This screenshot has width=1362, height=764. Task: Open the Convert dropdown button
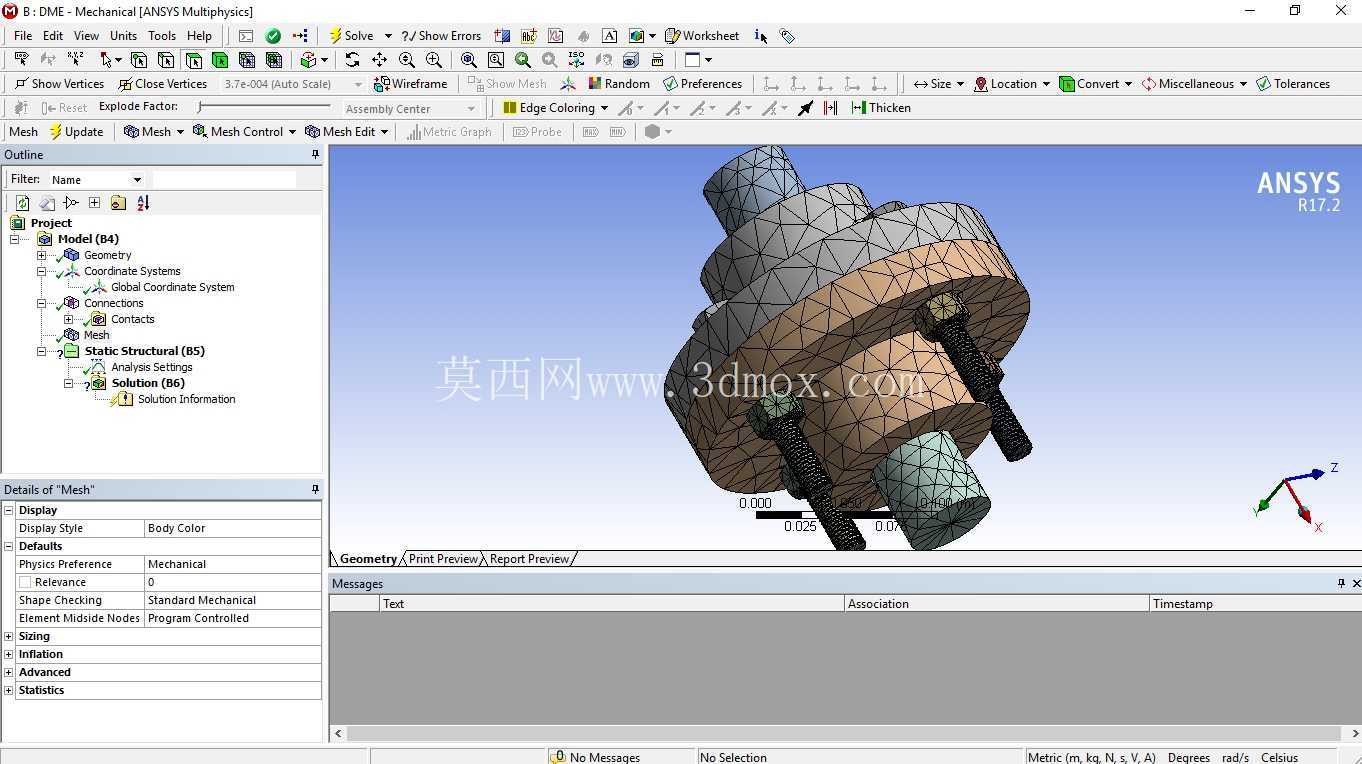point(1095,84)
